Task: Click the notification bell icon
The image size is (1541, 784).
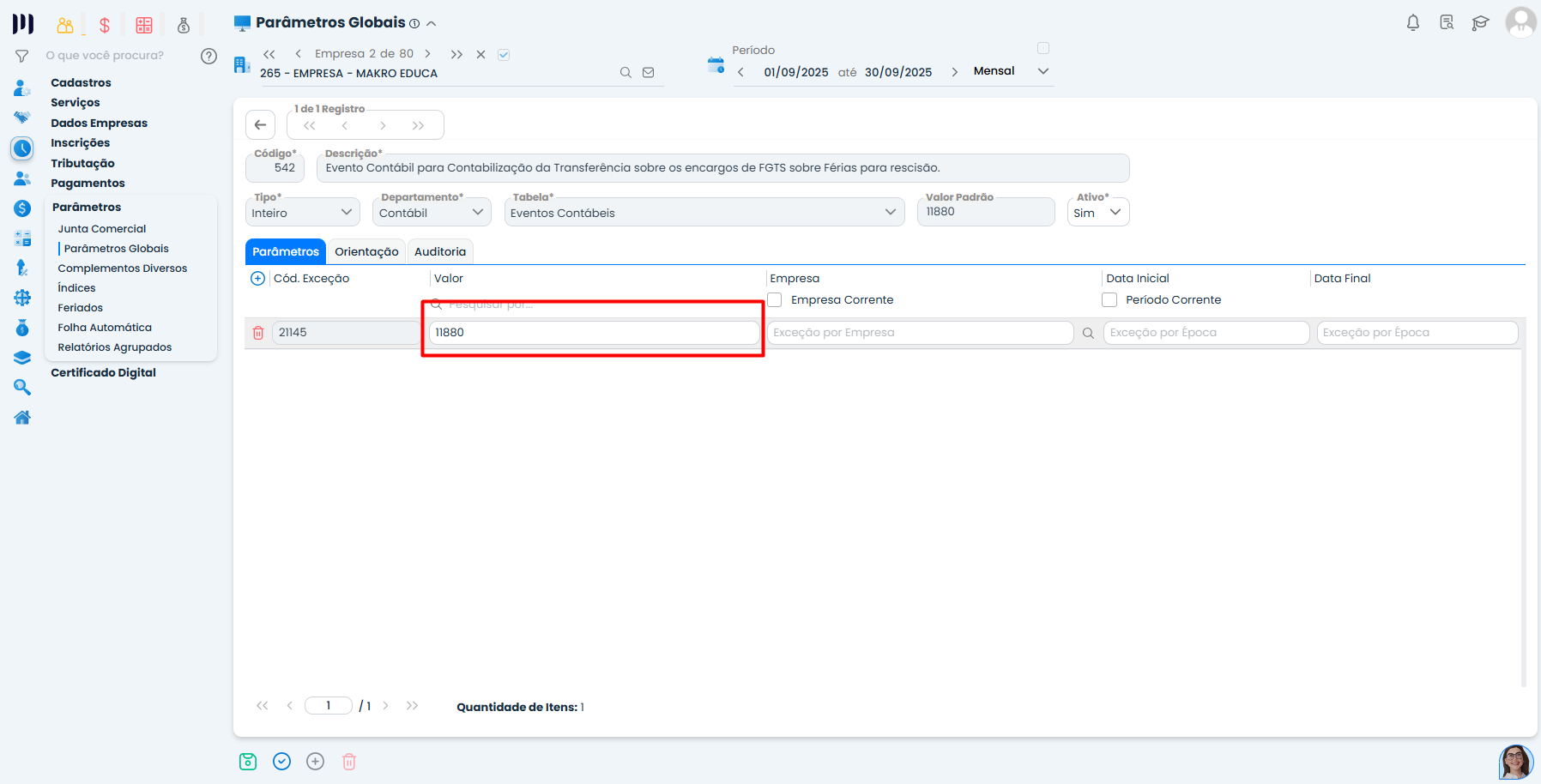Action: [x=1412, y=23]
